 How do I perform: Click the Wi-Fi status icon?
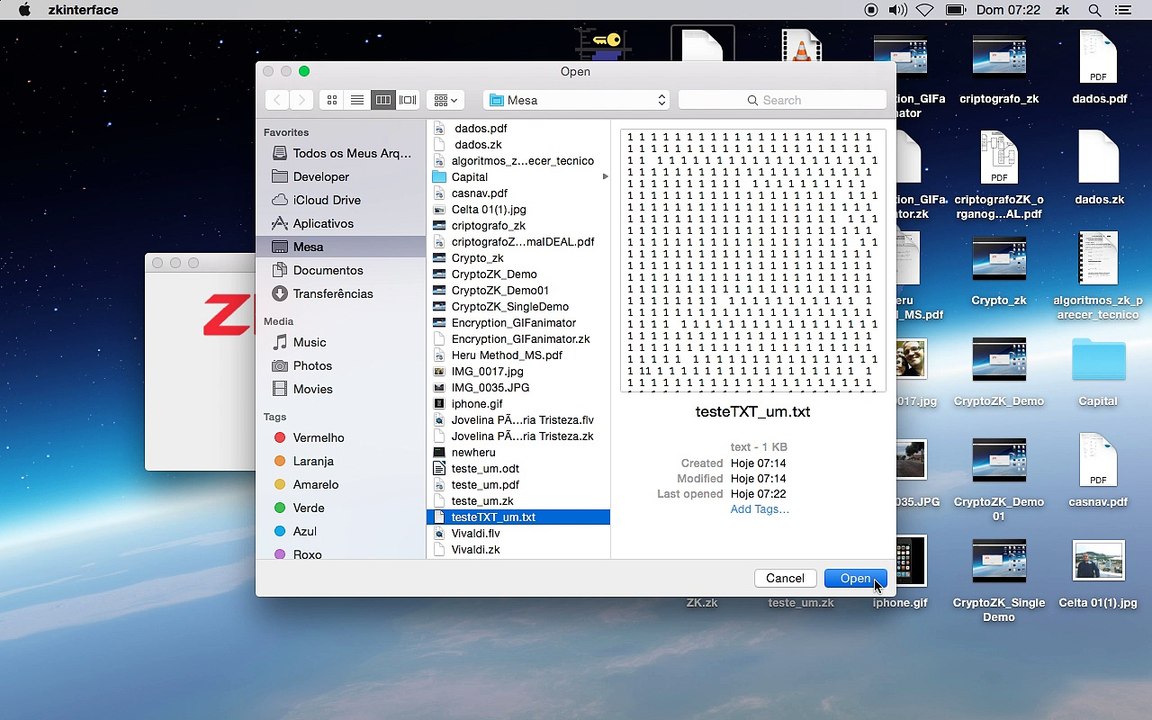click(x=924, y=10)
